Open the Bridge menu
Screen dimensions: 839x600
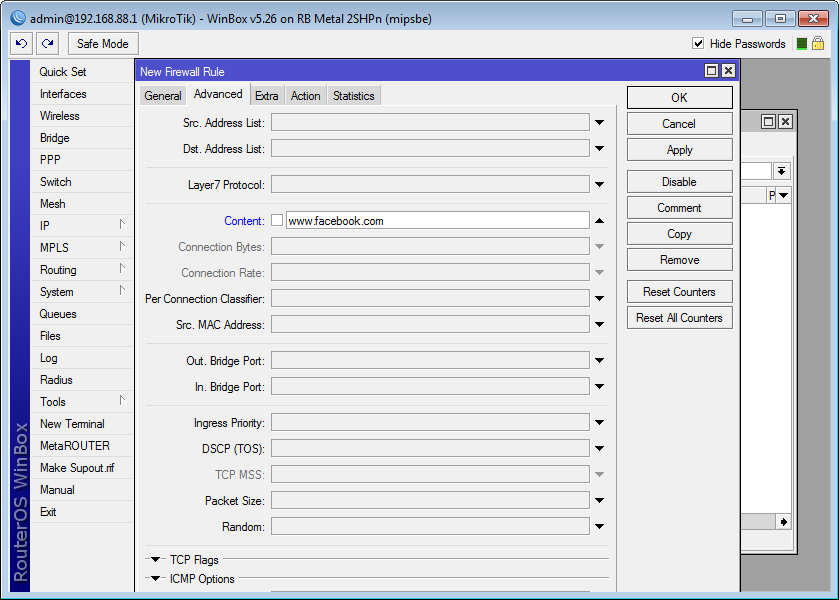pos(82,138)
